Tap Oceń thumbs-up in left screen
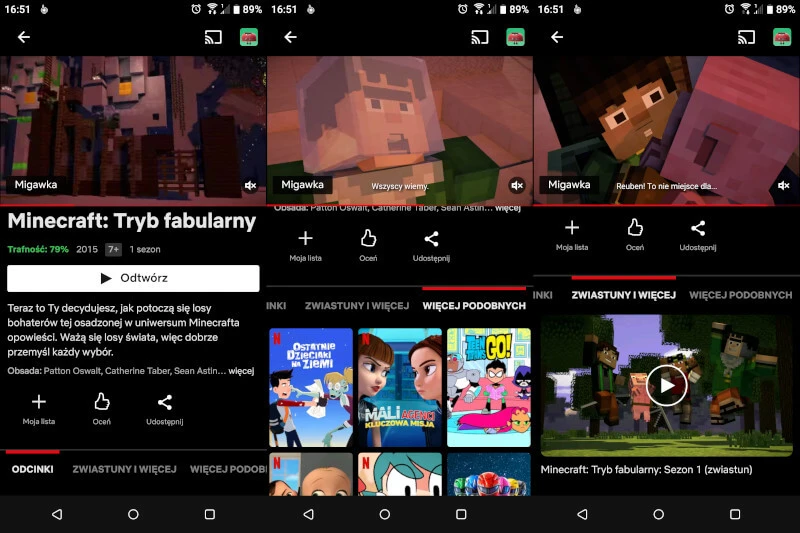This screenshot has width=800, height=533. coord(102,409)
